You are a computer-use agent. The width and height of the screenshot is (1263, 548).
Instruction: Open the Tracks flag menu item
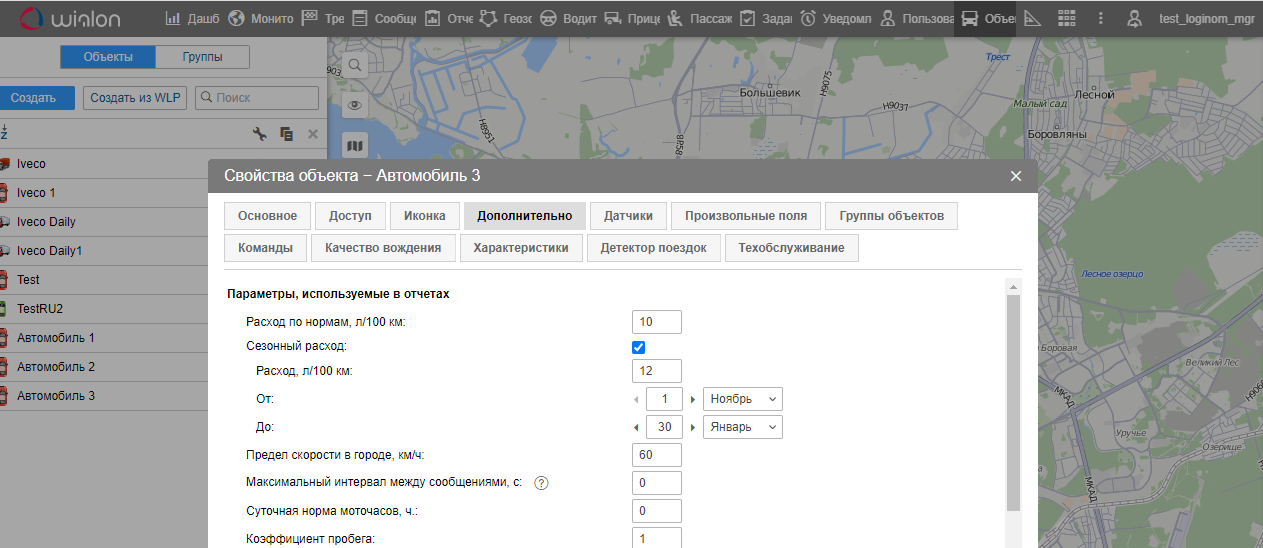coord(323,18)
